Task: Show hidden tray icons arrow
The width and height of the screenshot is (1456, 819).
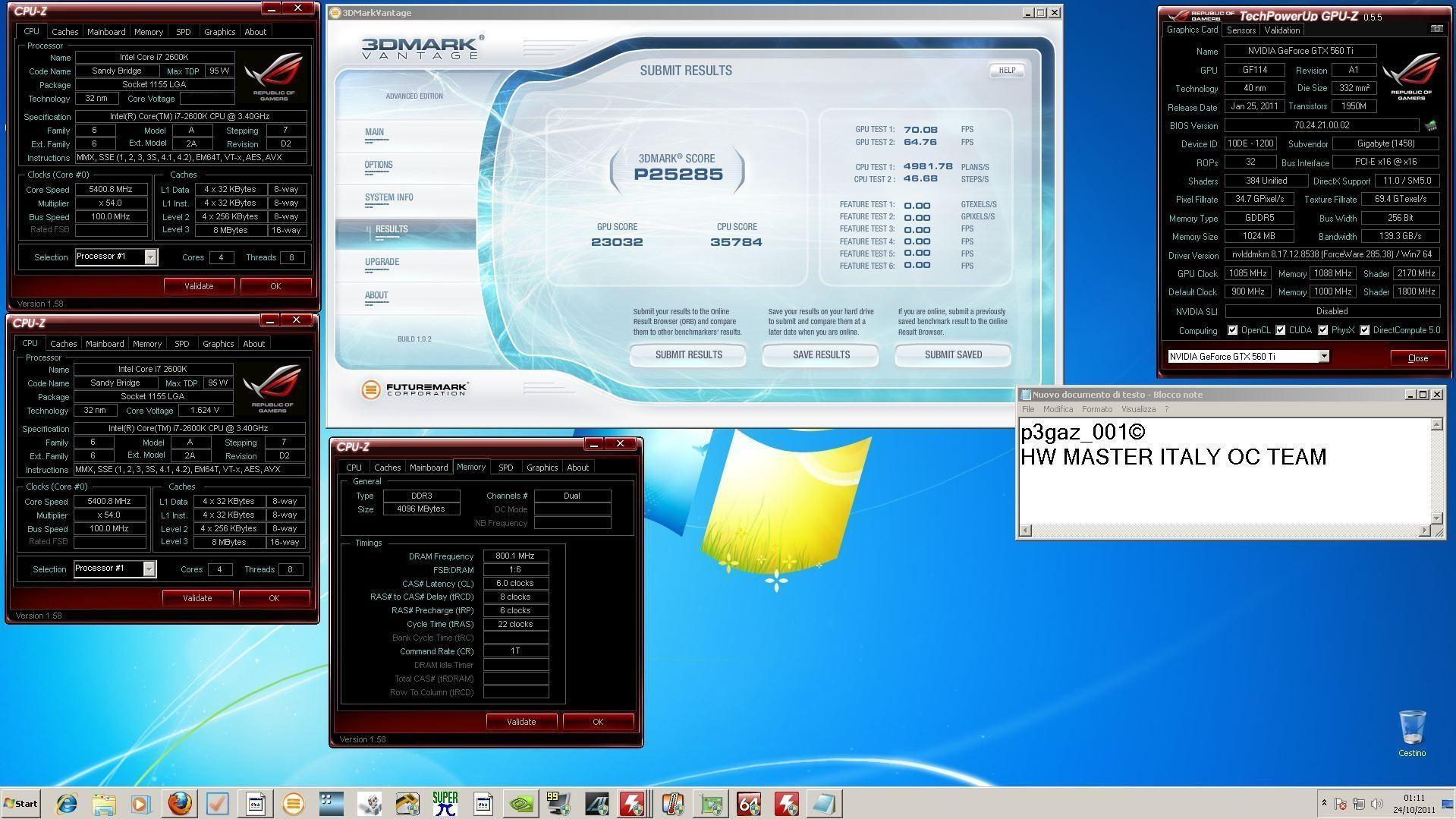Action: [1324, 803]
